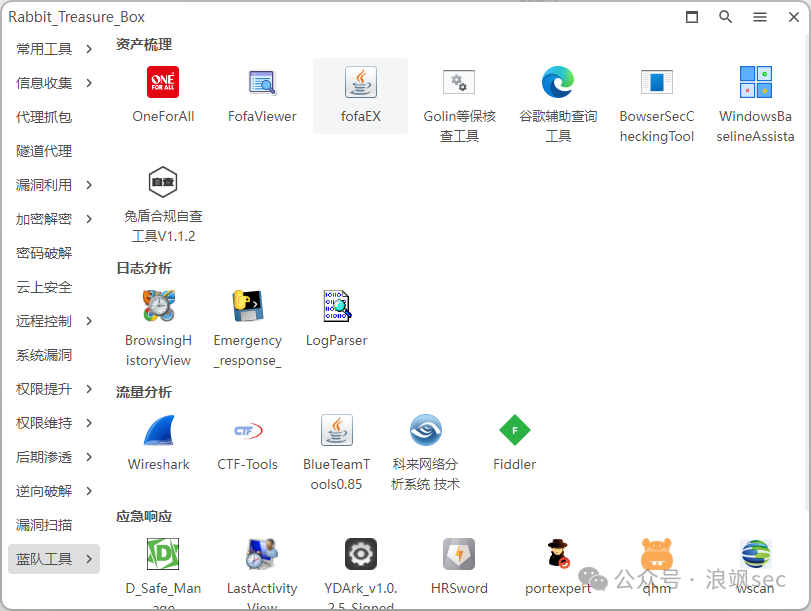This screenshot has width=811, height=611.
Task: Open 谷歌辅助查询工具 Edge icon
Action: (x=558, y=82)
